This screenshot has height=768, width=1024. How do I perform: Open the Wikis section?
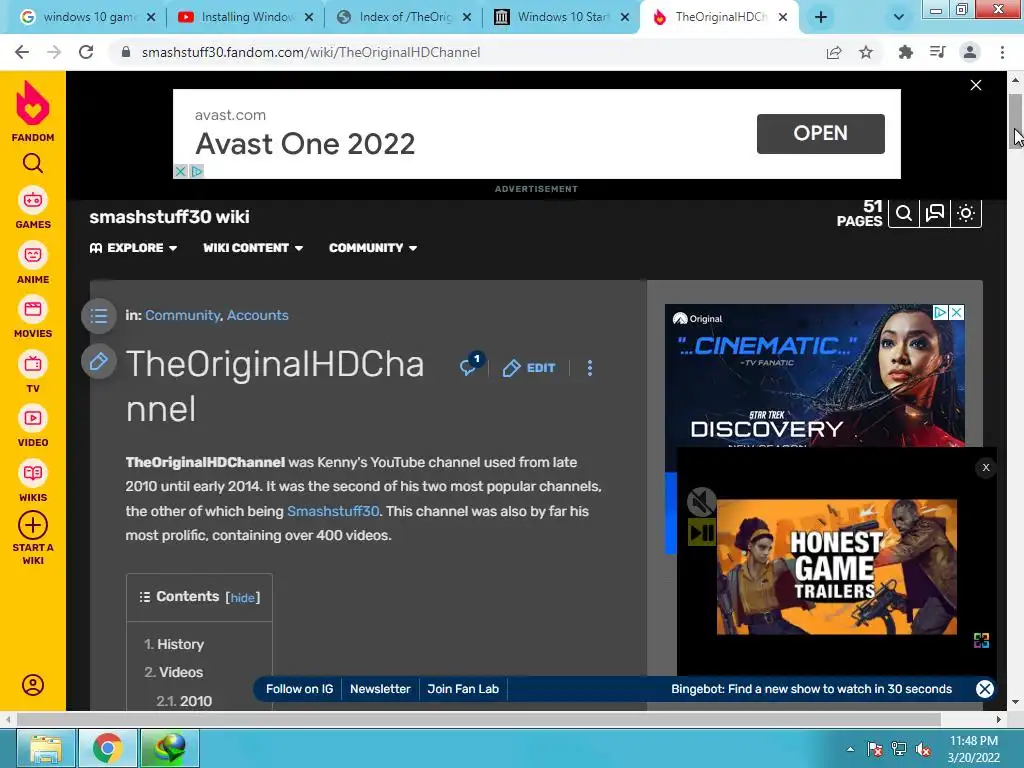(33, 482)
